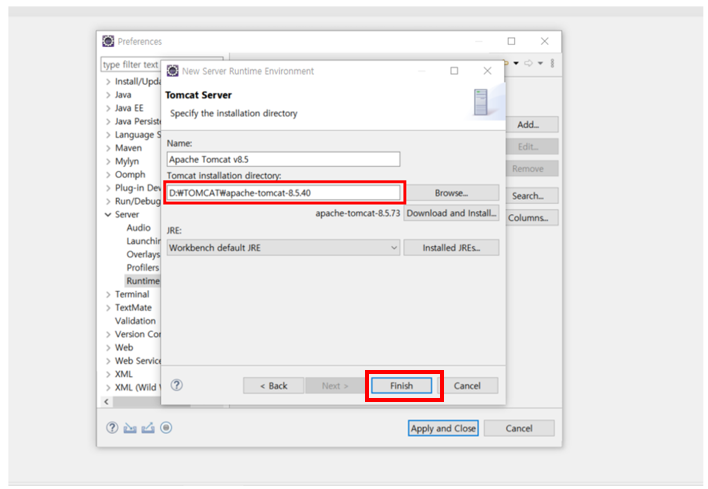Click Cancel in the Preferences window
This screenshot has height=489, width=708.
pyautogui.click(x=519, y=428)
